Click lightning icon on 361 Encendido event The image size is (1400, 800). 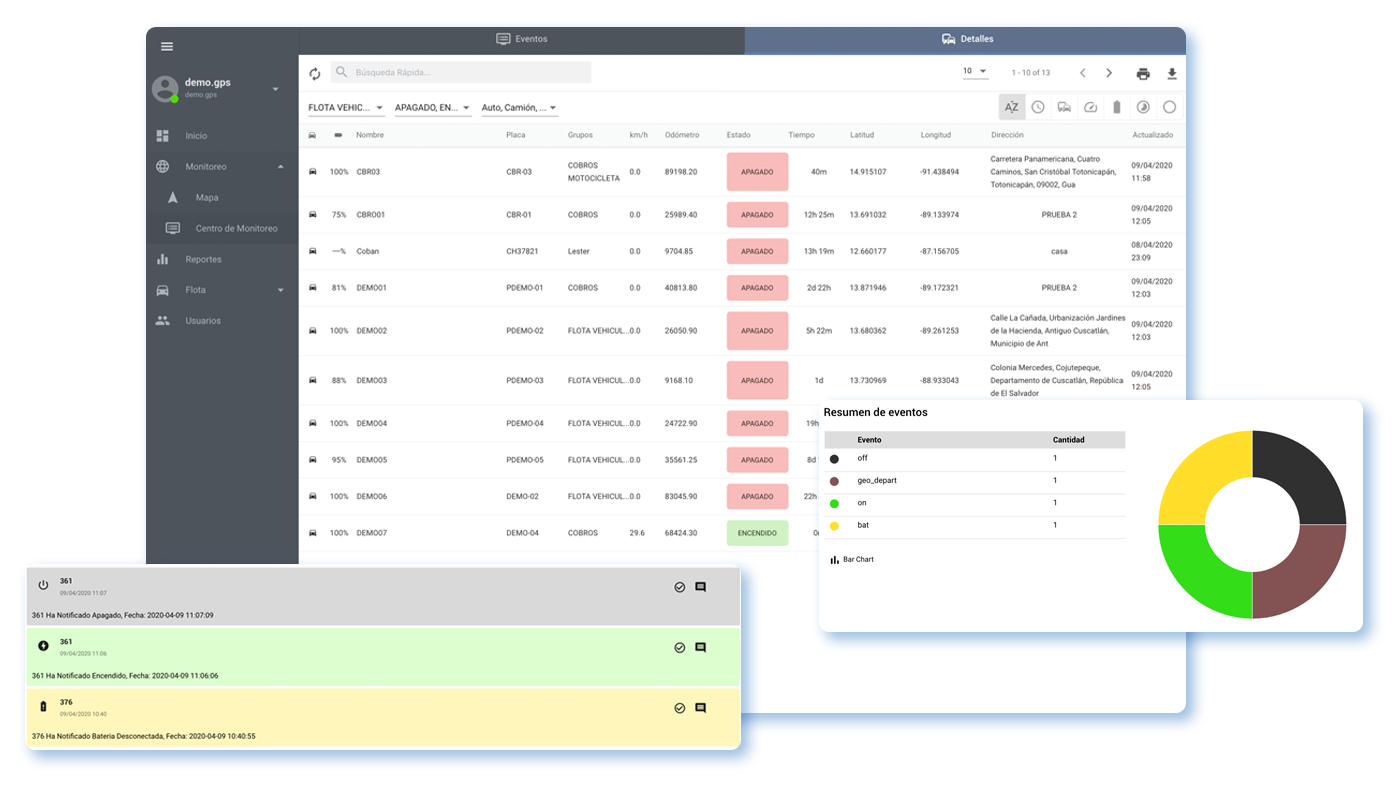coord(43,646)
